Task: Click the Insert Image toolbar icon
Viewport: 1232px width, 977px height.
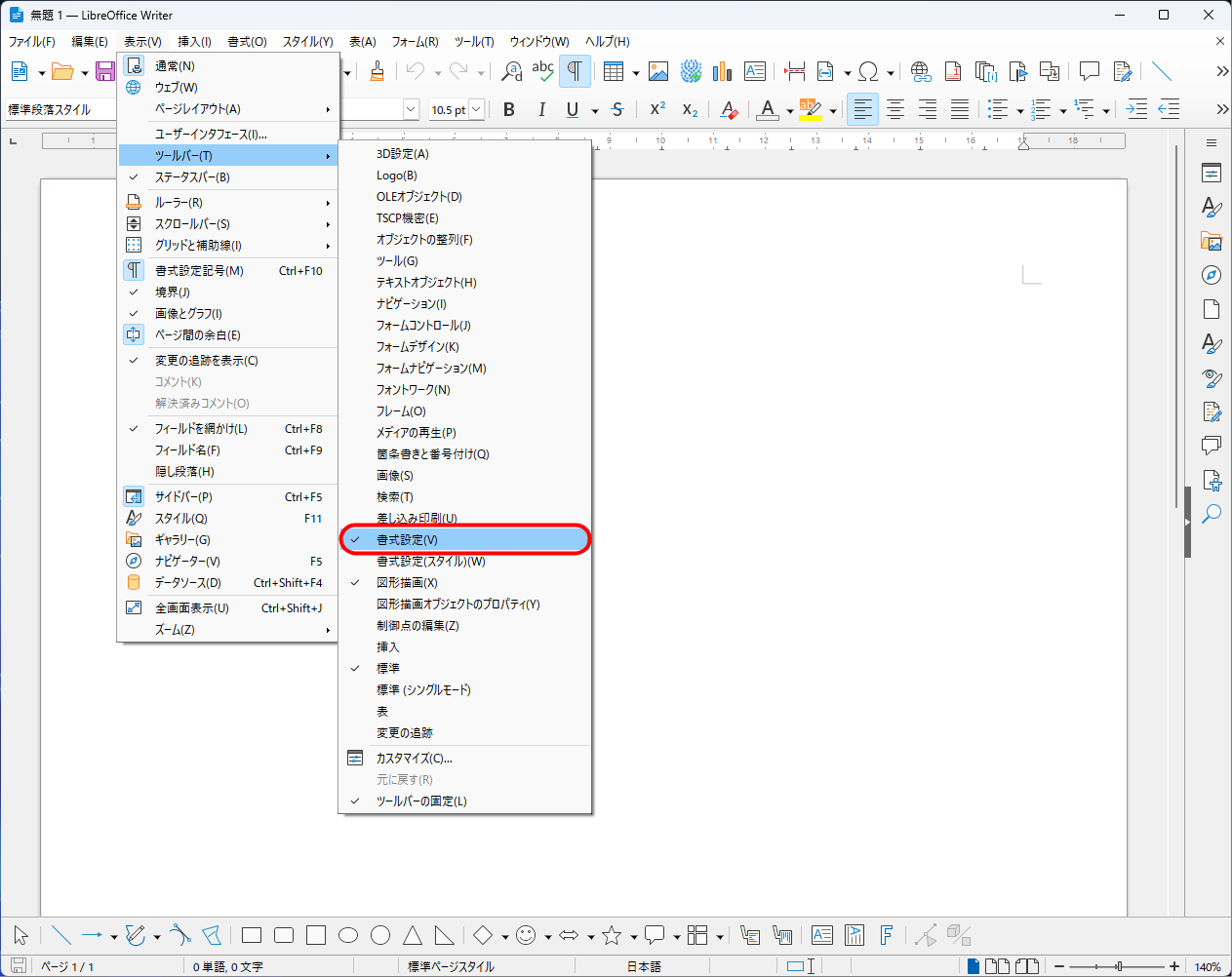Action: pyautogui.click(x=658, y=71)
